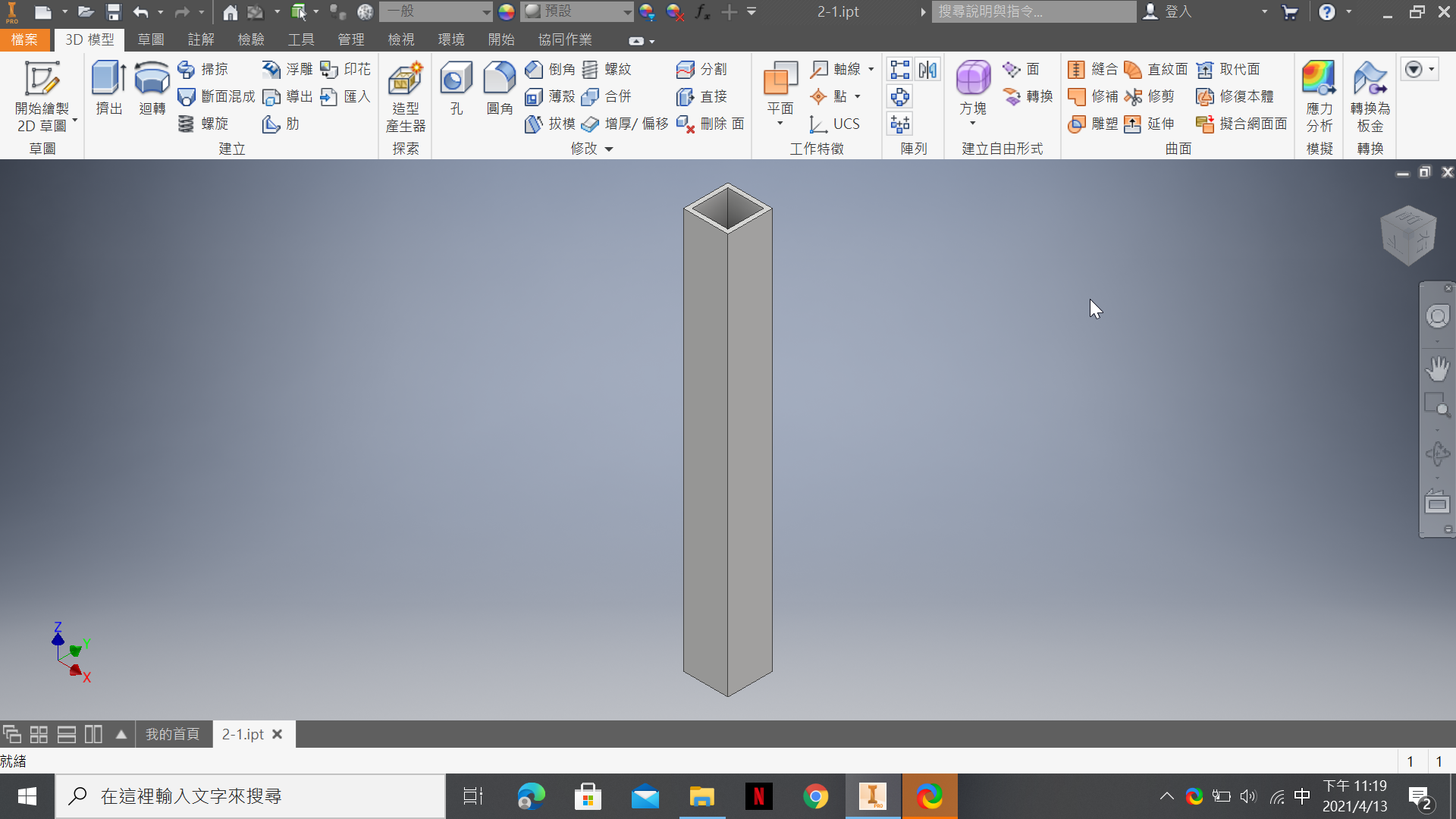Click the Windows taskbar search box
Image resolution: width=1456 pixels, height=819 pixels.
tap(250, 796)
